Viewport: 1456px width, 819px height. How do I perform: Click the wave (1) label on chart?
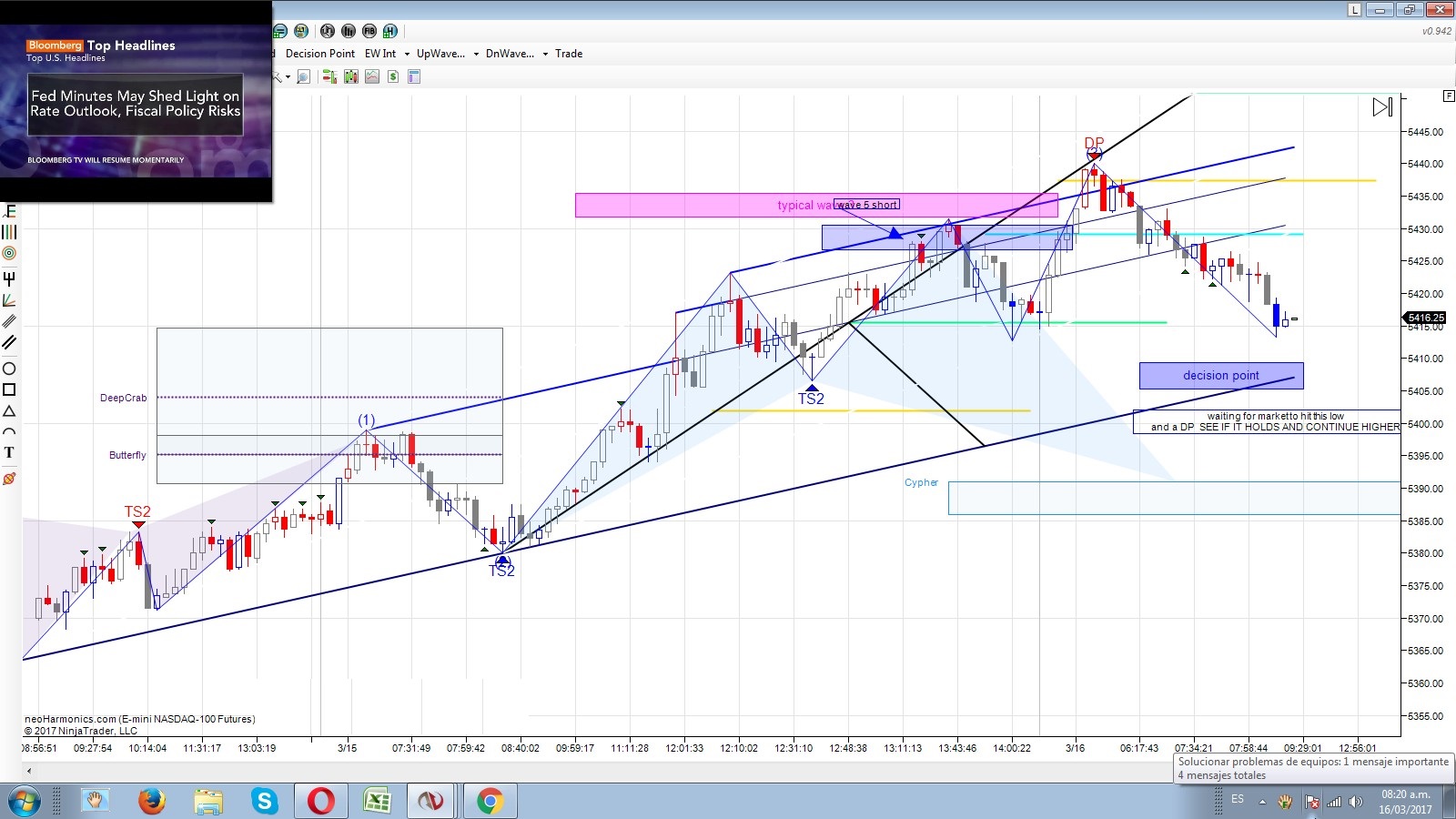pos(366,420)
